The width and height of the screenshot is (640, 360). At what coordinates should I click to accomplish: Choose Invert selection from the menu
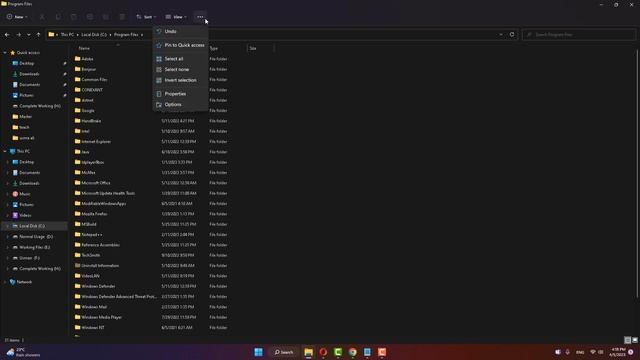tap(180, 80)
